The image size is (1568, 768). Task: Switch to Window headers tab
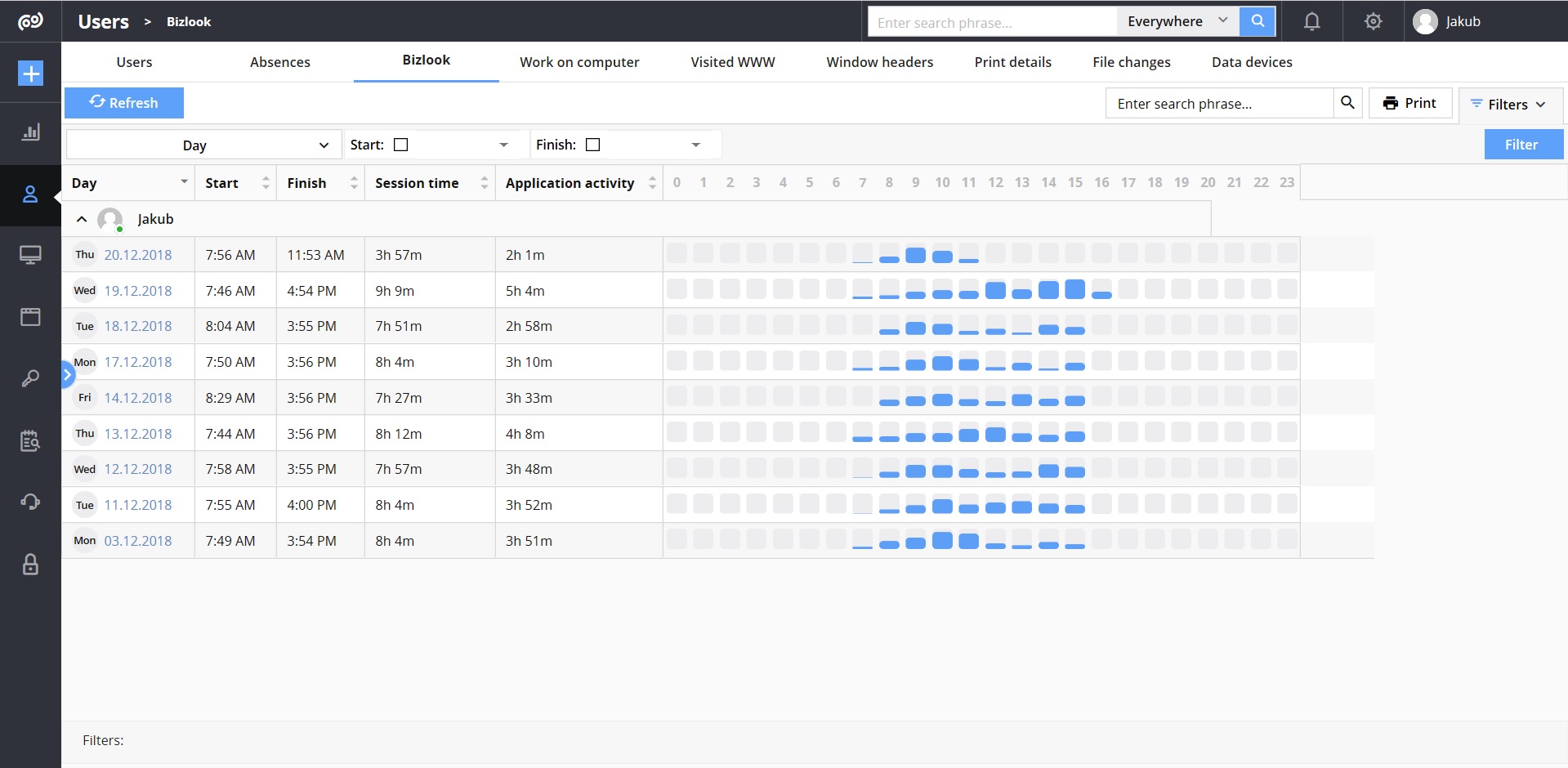pos(880,62)
